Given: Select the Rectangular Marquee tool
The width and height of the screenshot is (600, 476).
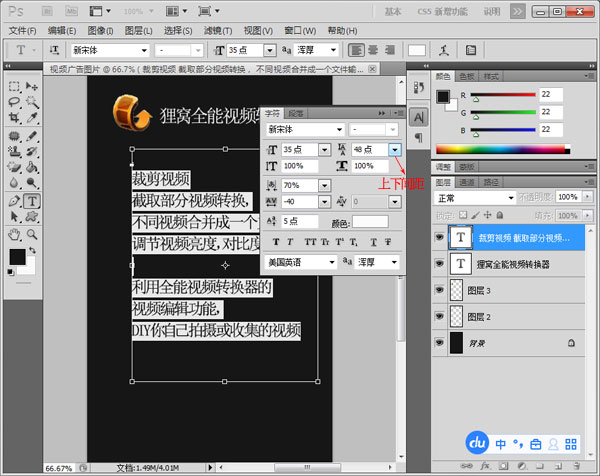Looking at the screenshot, I should click(15, 86).
